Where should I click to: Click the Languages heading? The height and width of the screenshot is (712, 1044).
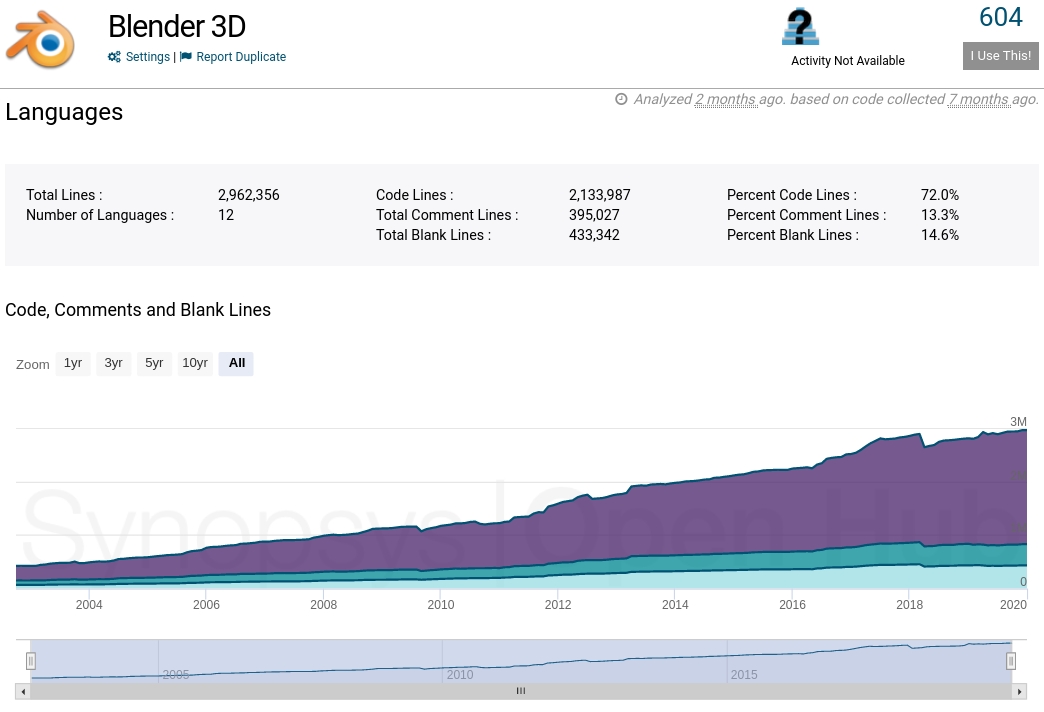point(64,112)
